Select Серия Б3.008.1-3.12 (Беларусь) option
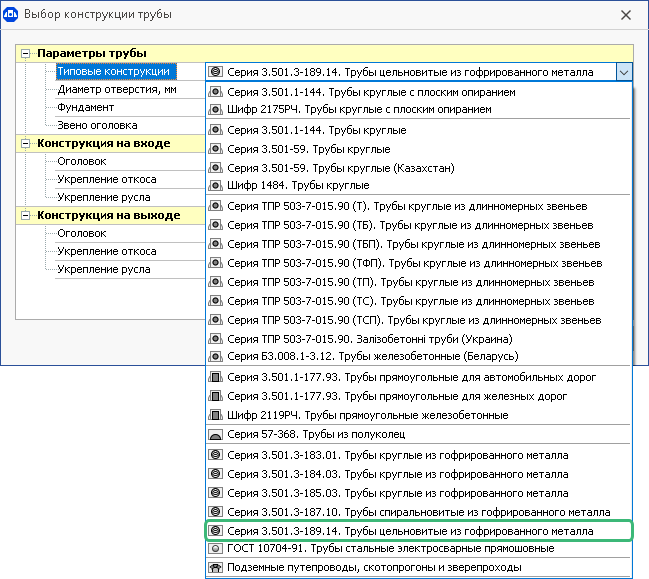 click(x=419, y=356)
